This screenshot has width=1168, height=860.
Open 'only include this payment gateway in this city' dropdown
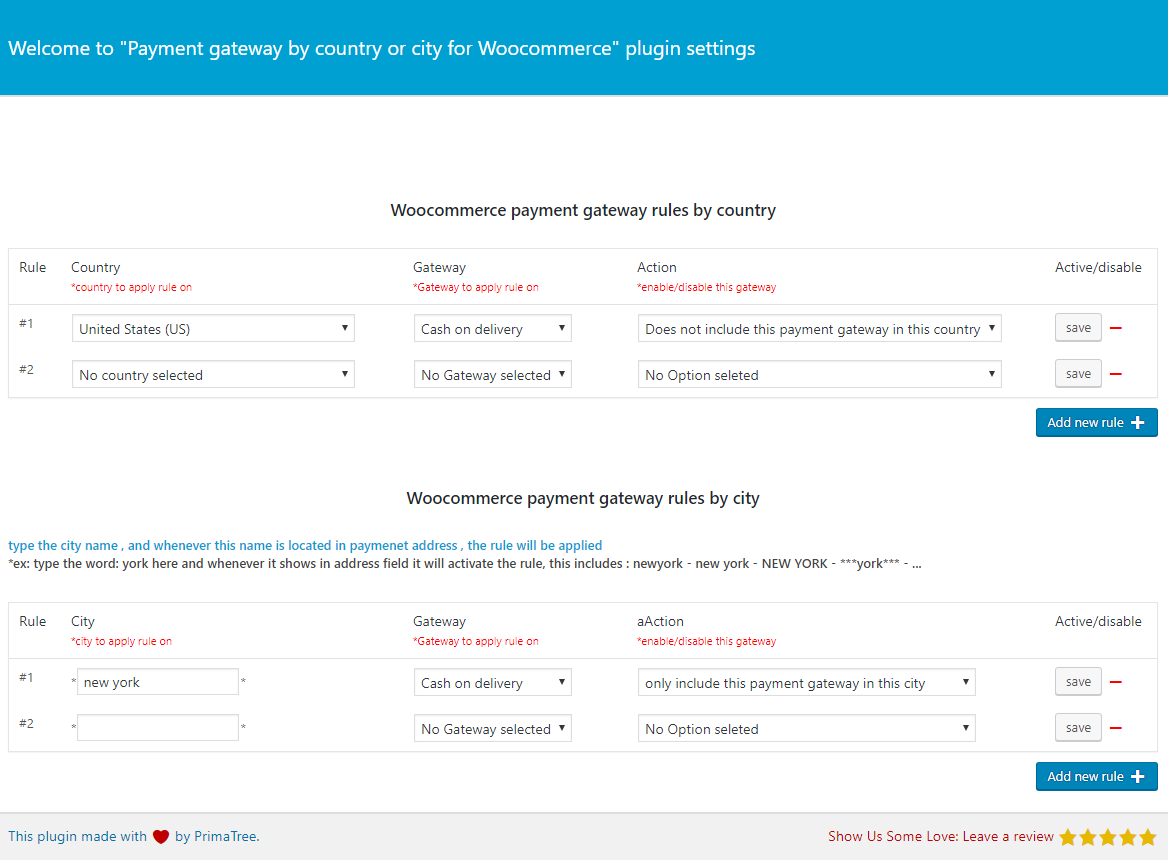point(806,682)
